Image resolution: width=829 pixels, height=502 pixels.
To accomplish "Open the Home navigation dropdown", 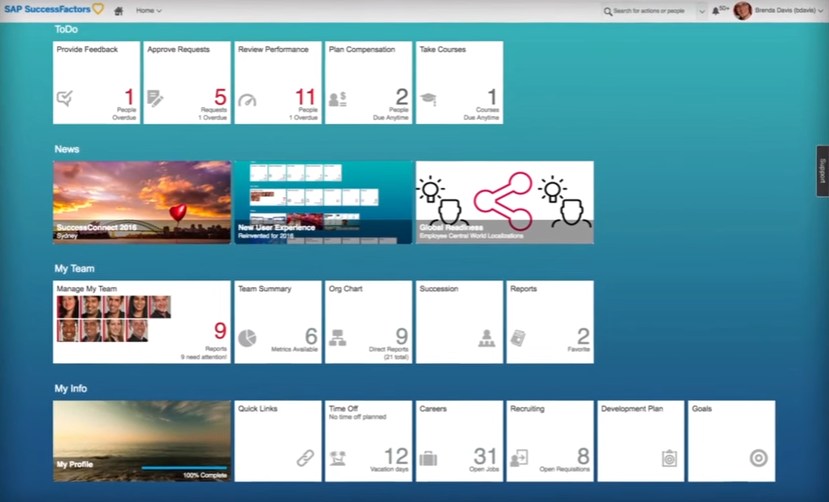I will click(x=149, y=11).
